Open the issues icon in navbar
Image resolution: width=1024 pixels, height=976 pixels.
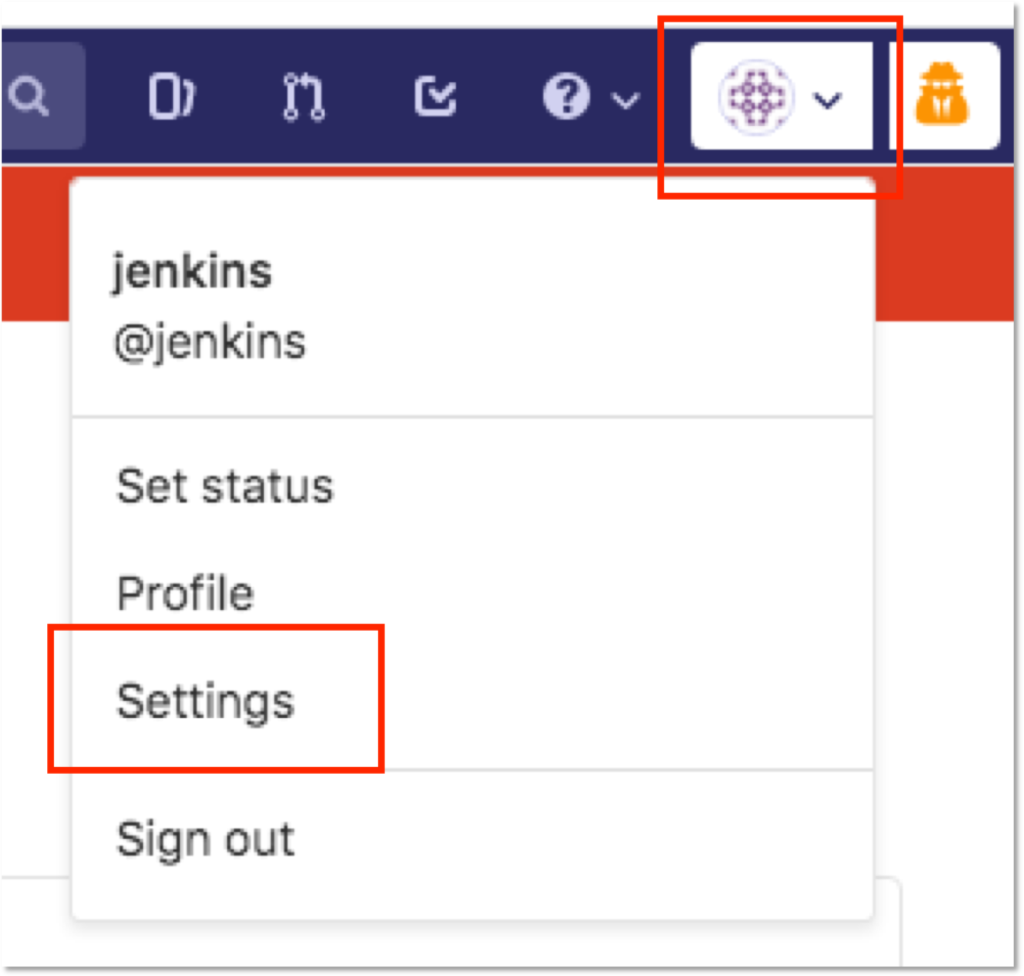(x=172, y=97)
